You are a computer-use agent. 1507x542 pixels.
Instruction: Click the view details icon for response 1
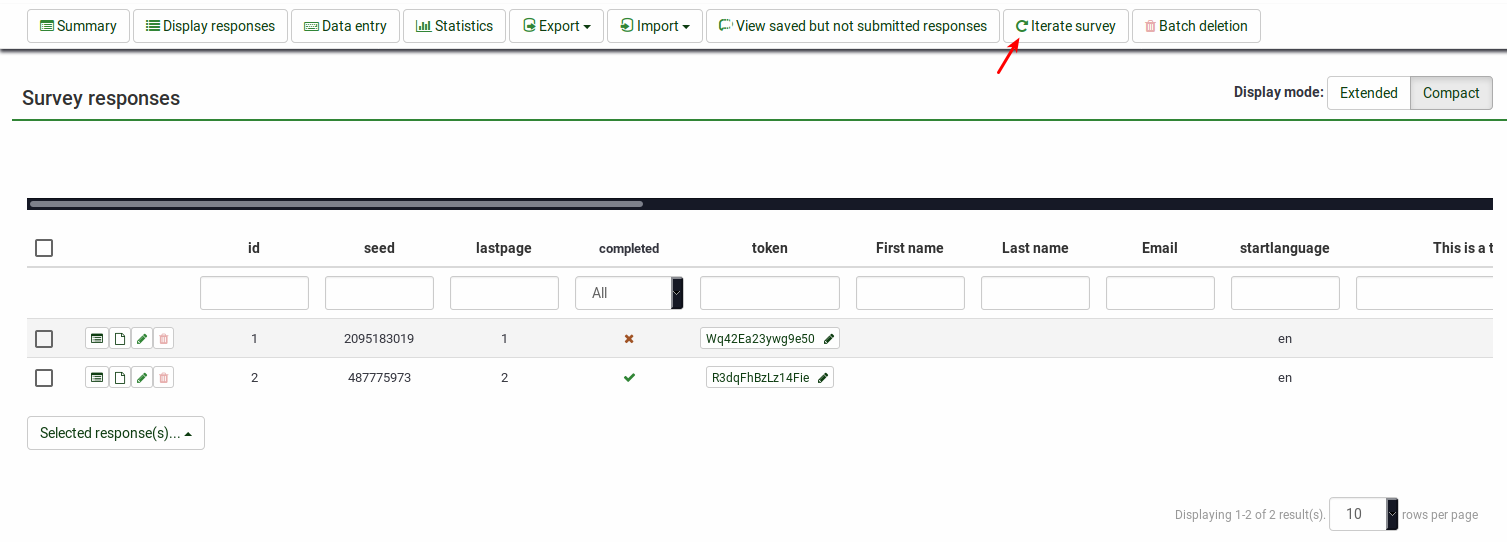pos(96,339)
